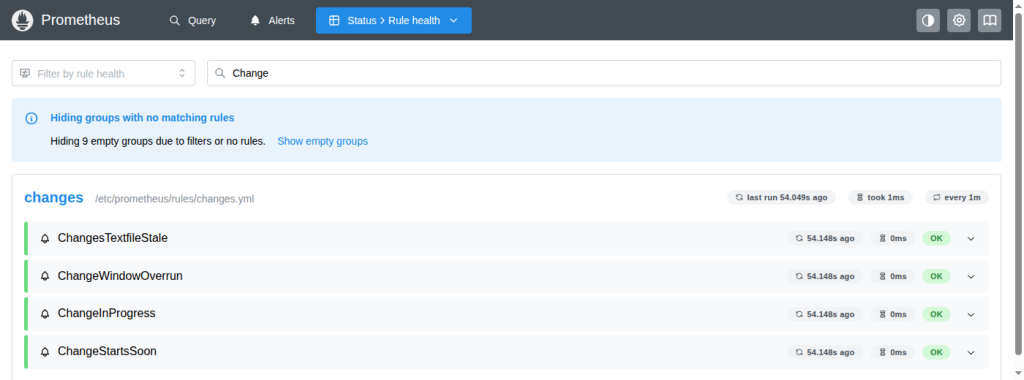Click the 54.148s ago badge of ChangeWindowOverrun

pyautogui.click(x=825, y=276)
